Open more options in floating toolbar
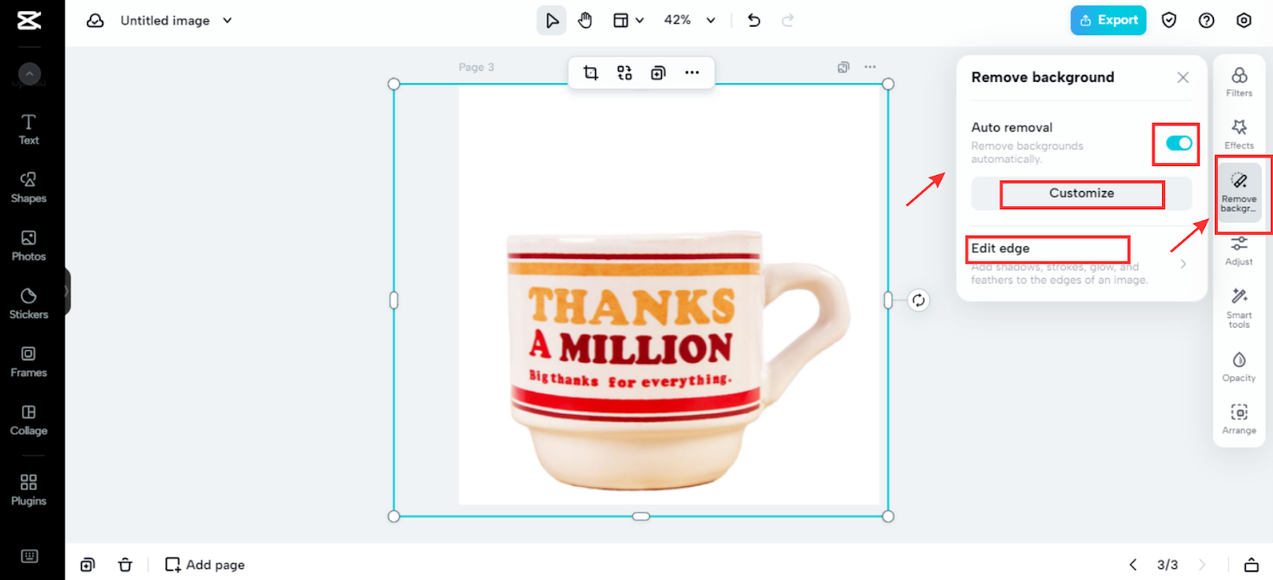The height and width of the screenshot is (580, 1273). point(692,72)
